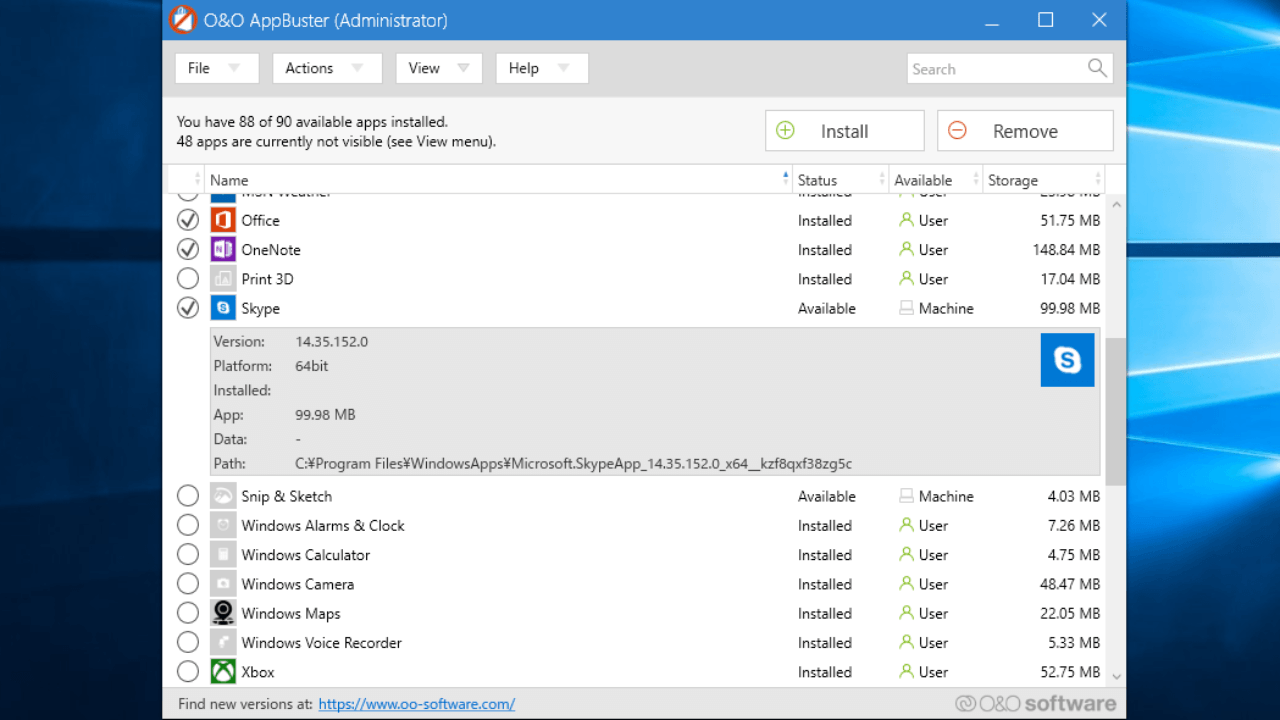Screen dimensions: 1280x720
Task: Click the Xbox row name
Action: (257, 672)
